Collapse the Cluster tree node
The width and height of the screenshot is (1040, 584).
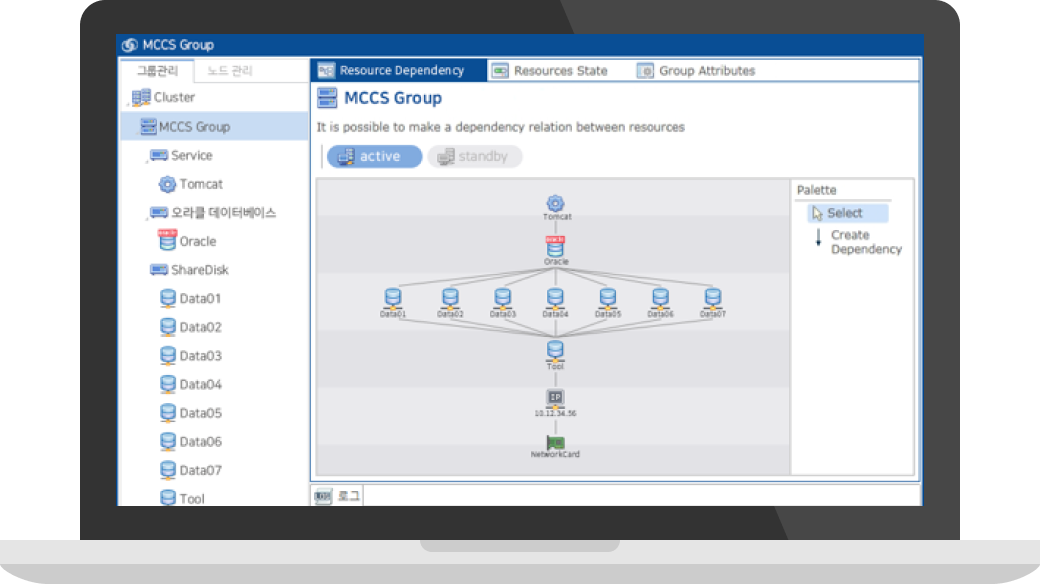(x=128, y=102)
